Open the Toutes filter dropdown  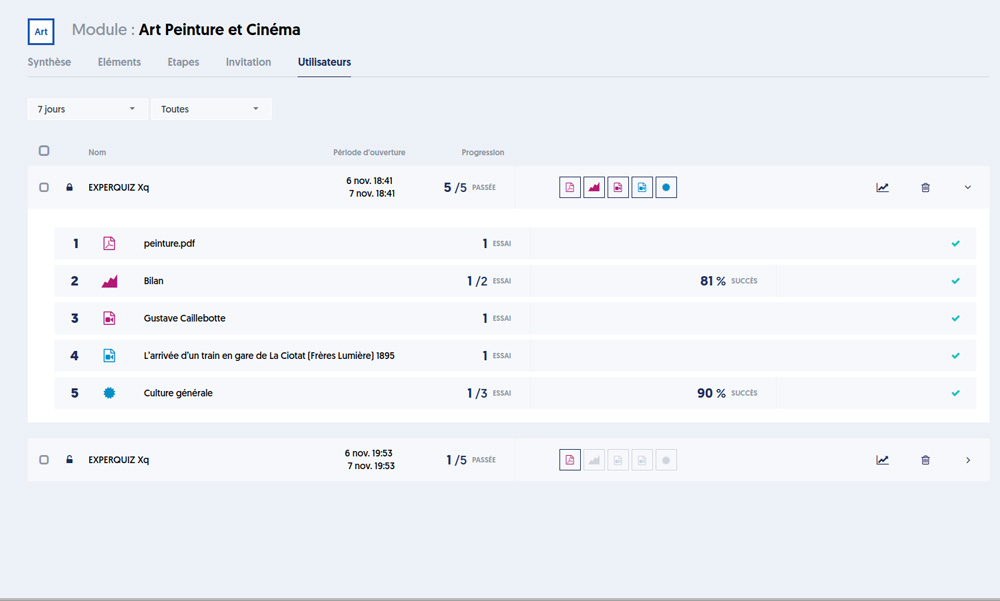(210, 109)
